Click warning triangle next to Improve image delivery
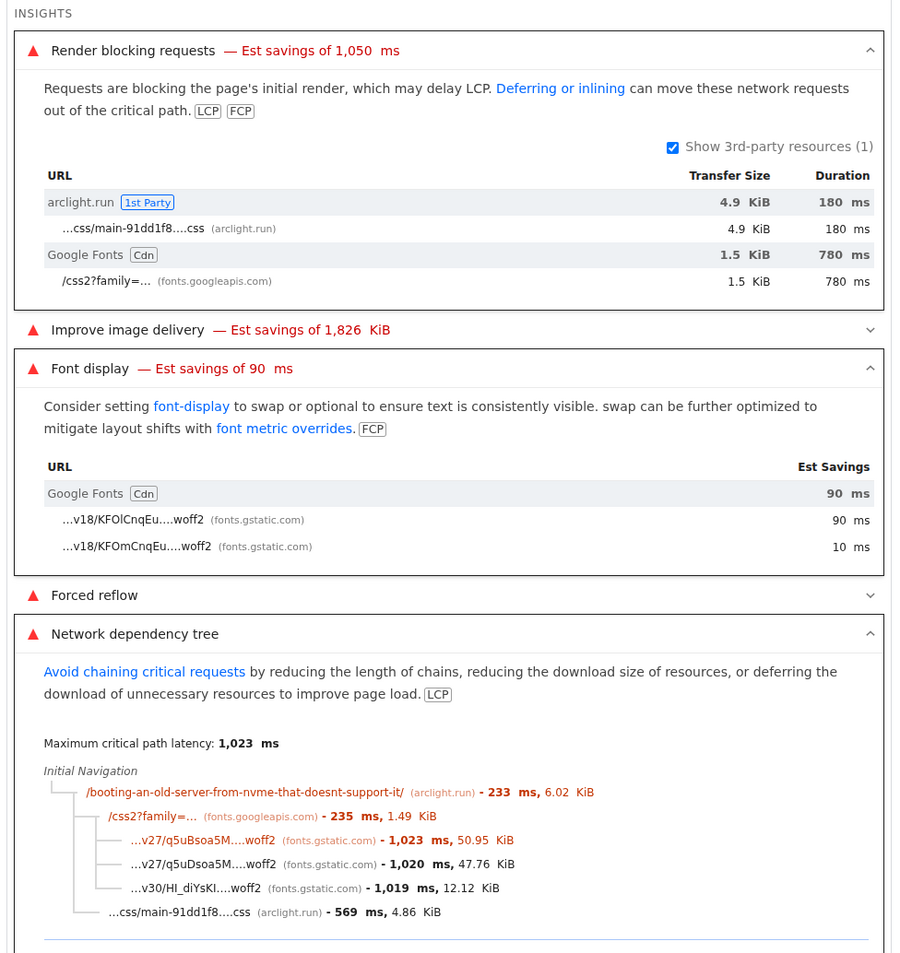 point(33,330)
